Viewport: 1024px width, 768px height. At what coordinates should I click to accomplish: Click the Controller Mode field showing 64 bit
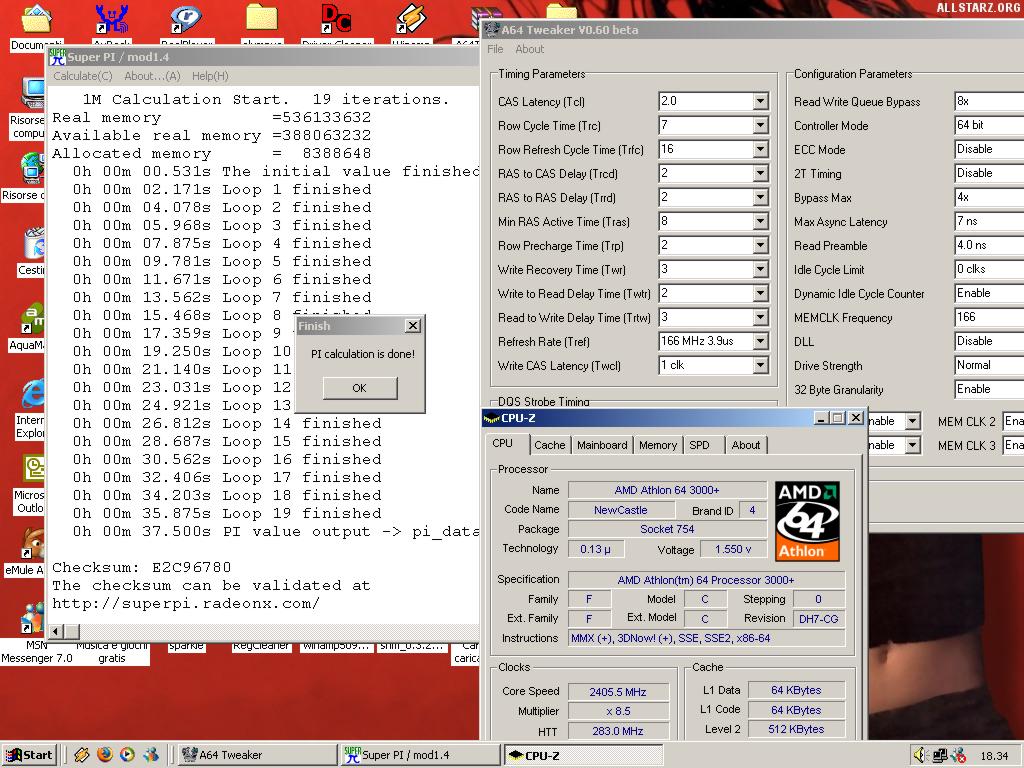(989, 125)
